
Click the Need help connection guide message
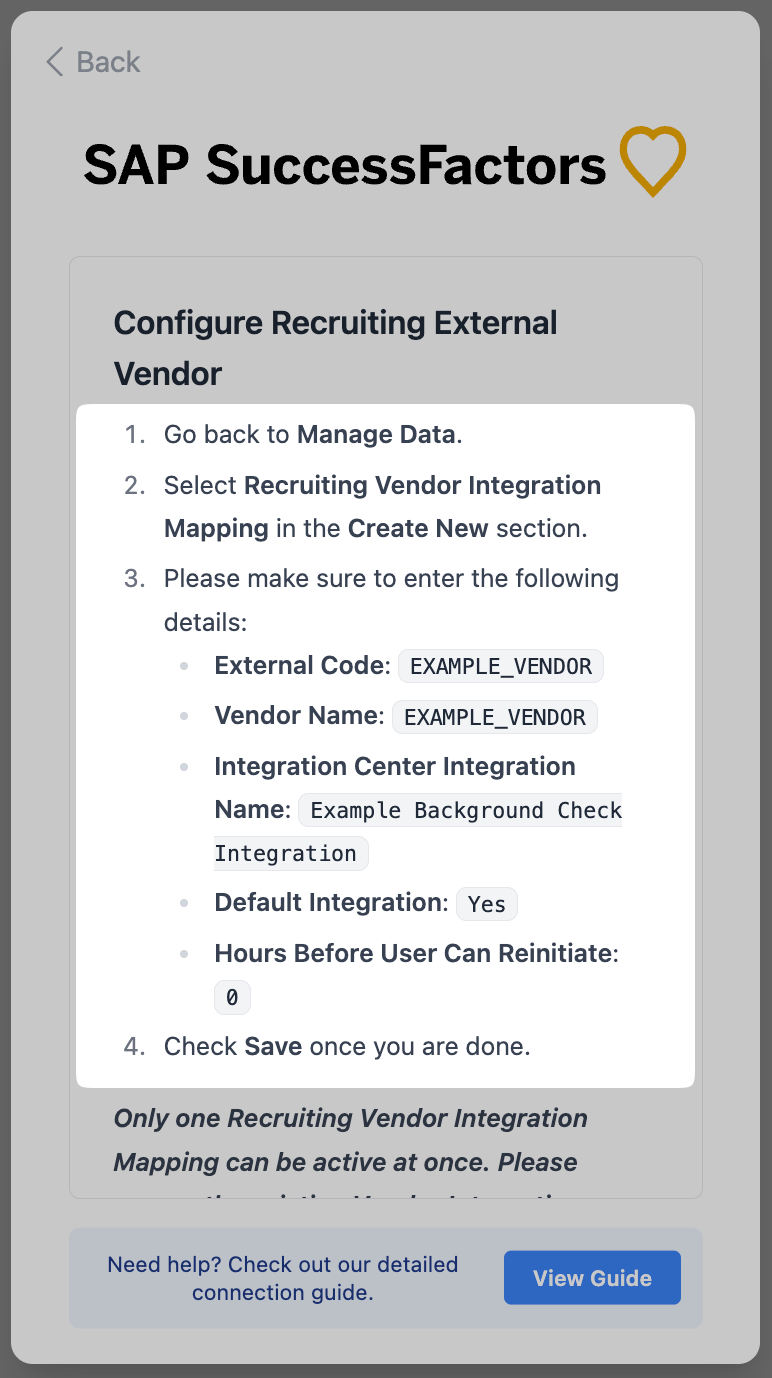pyautogui.click(x=283, y=1278)
